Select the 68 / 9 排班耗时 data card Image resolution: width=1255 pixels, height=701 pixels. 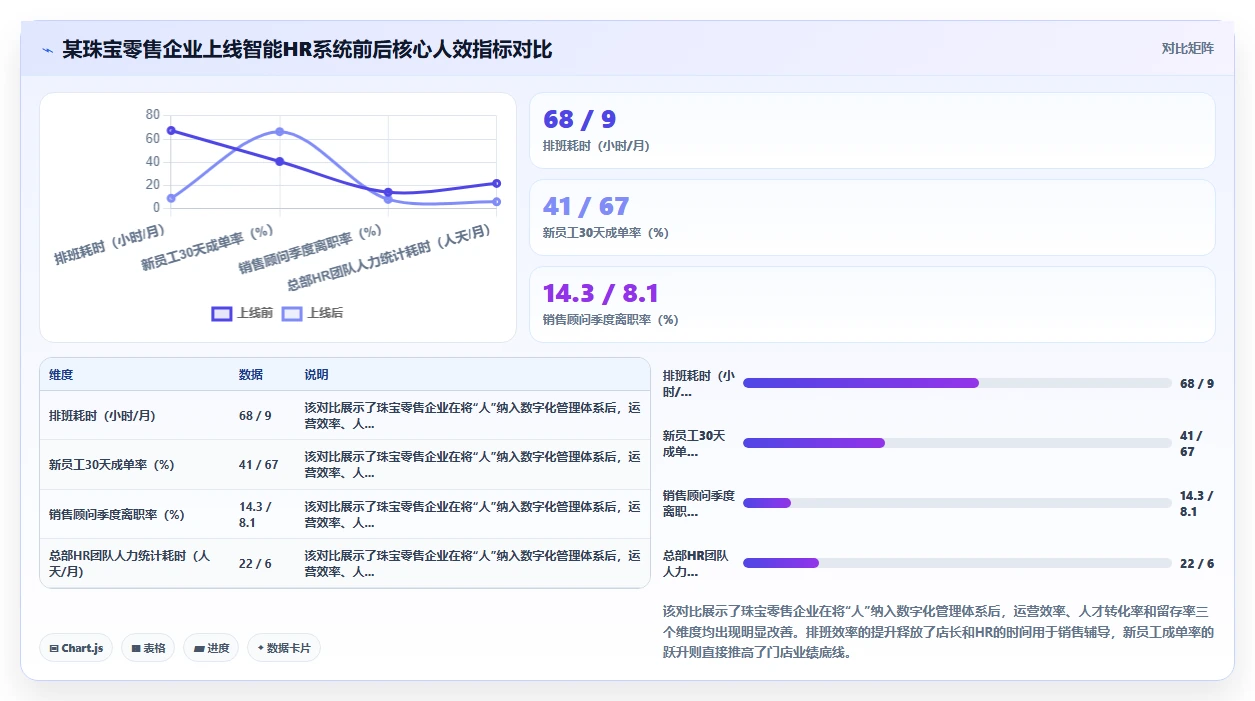point(872,130)
